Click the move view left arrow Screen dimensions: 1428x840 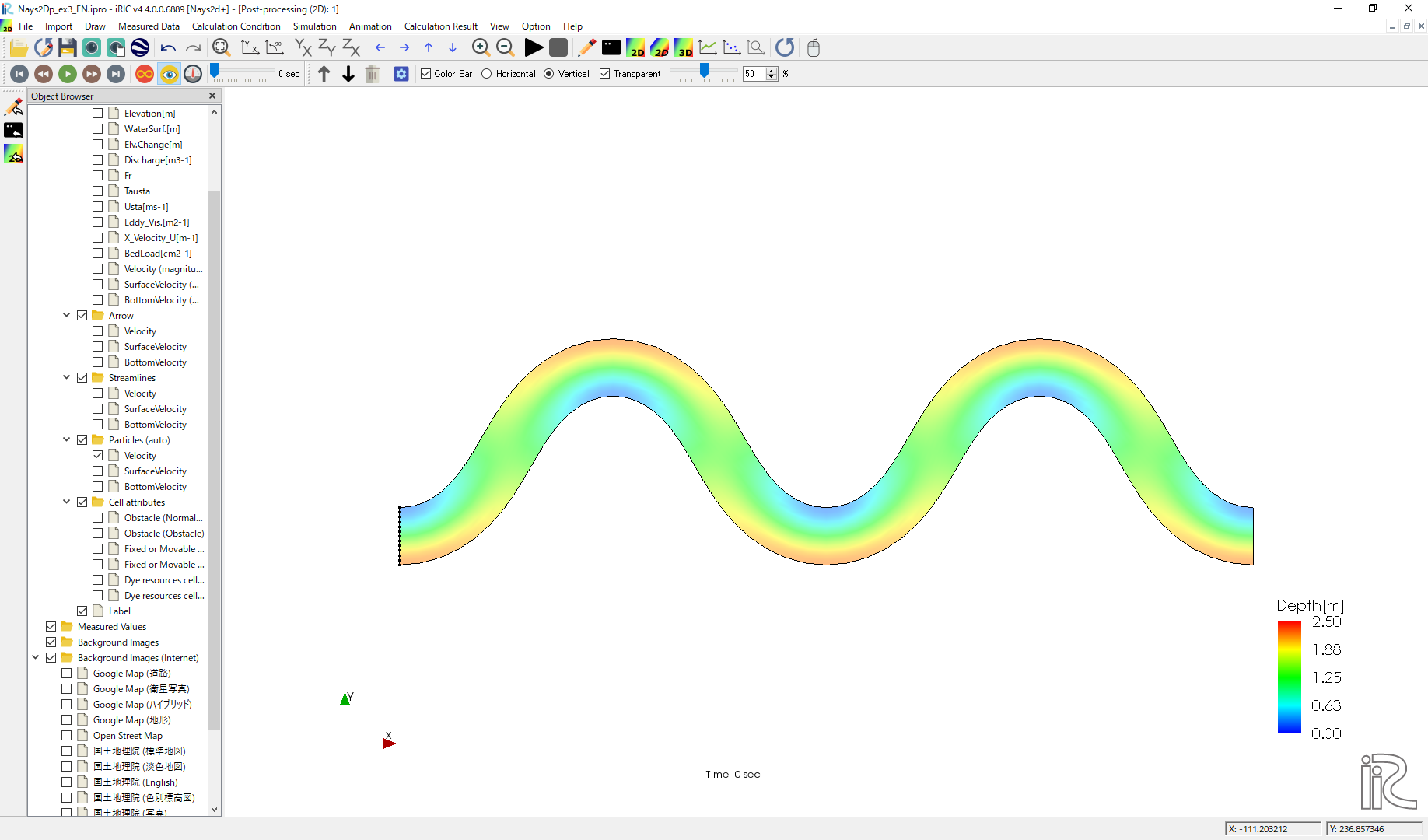[x=380, y=48]
